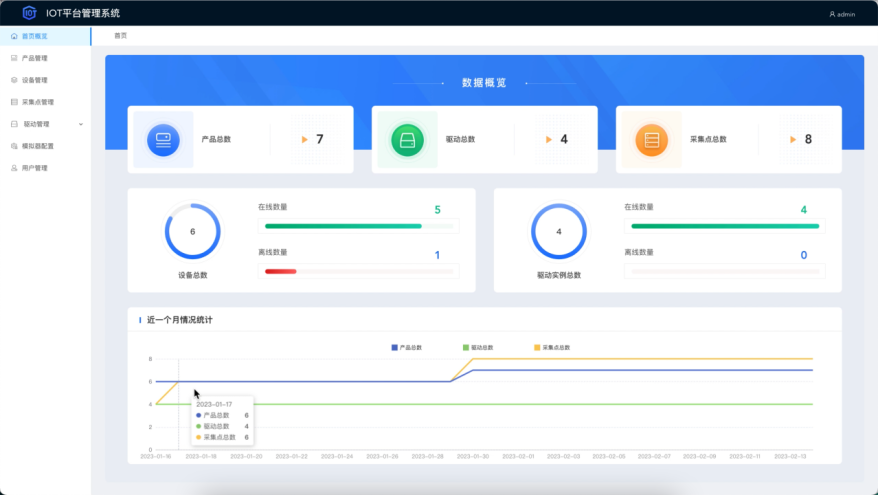
Task: Click the orange 采集点总数 card icon
Action: coord(651,139)
